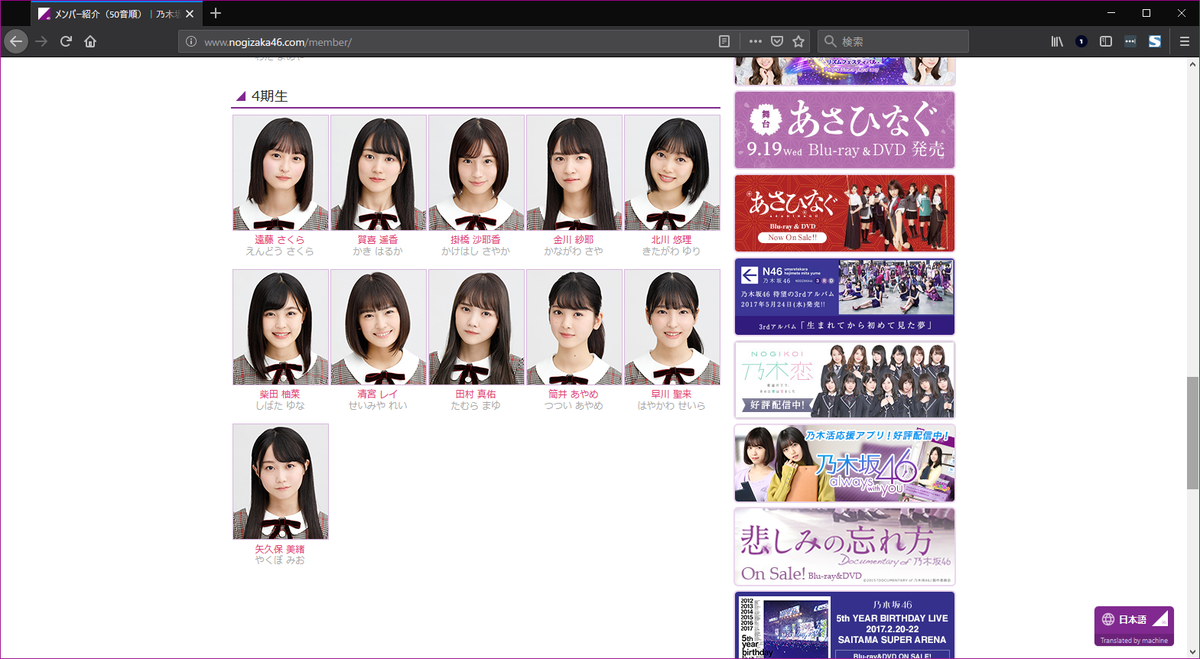Open the purple 舞台 あさひなぐ 9.19 banner

844,130
